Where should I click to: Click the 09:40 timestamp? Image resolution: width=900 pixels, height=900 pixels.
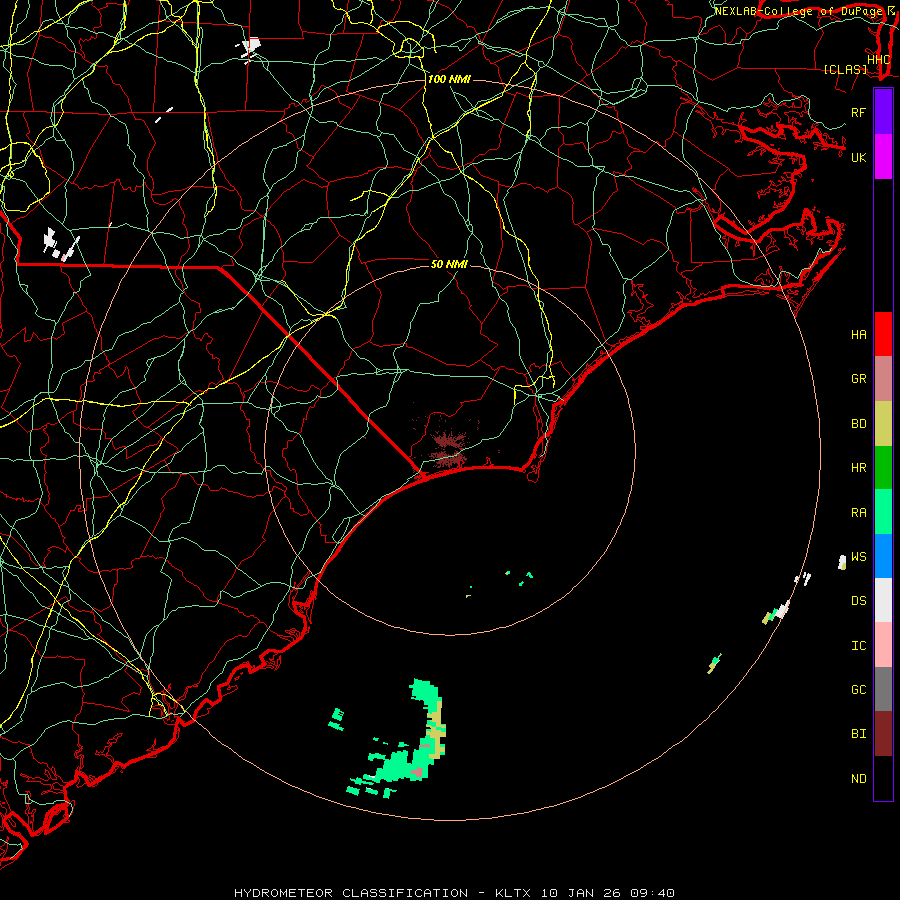point(652,893)
